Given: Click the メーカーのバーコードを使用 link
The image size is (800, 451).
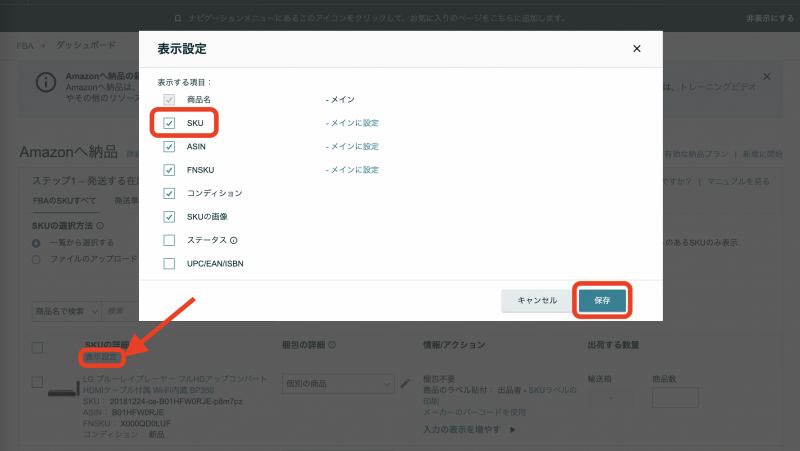Looking at the screenshot, I should coord(474,412).
